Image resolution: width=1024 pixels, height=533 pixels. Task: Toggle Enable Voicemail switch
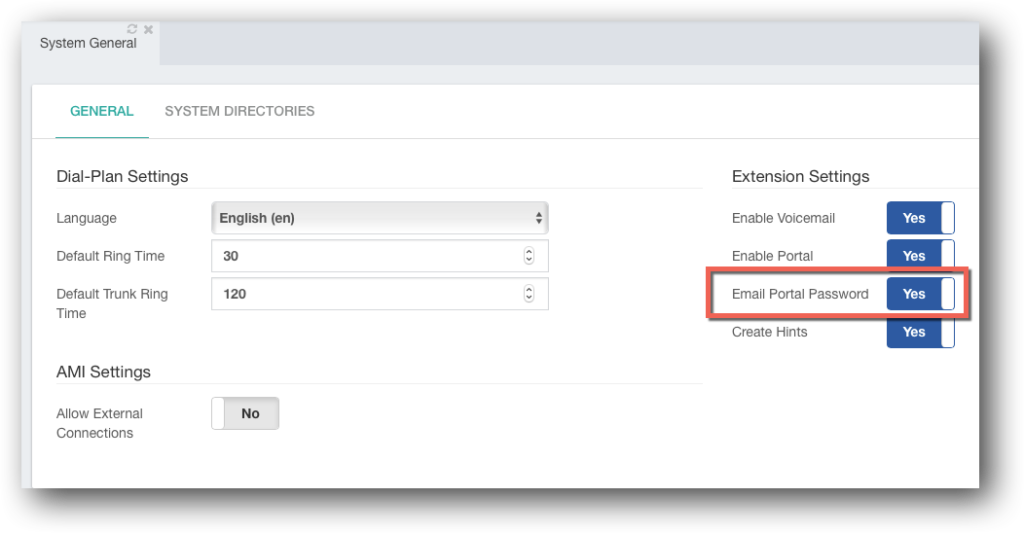click(x=920, y=218)
